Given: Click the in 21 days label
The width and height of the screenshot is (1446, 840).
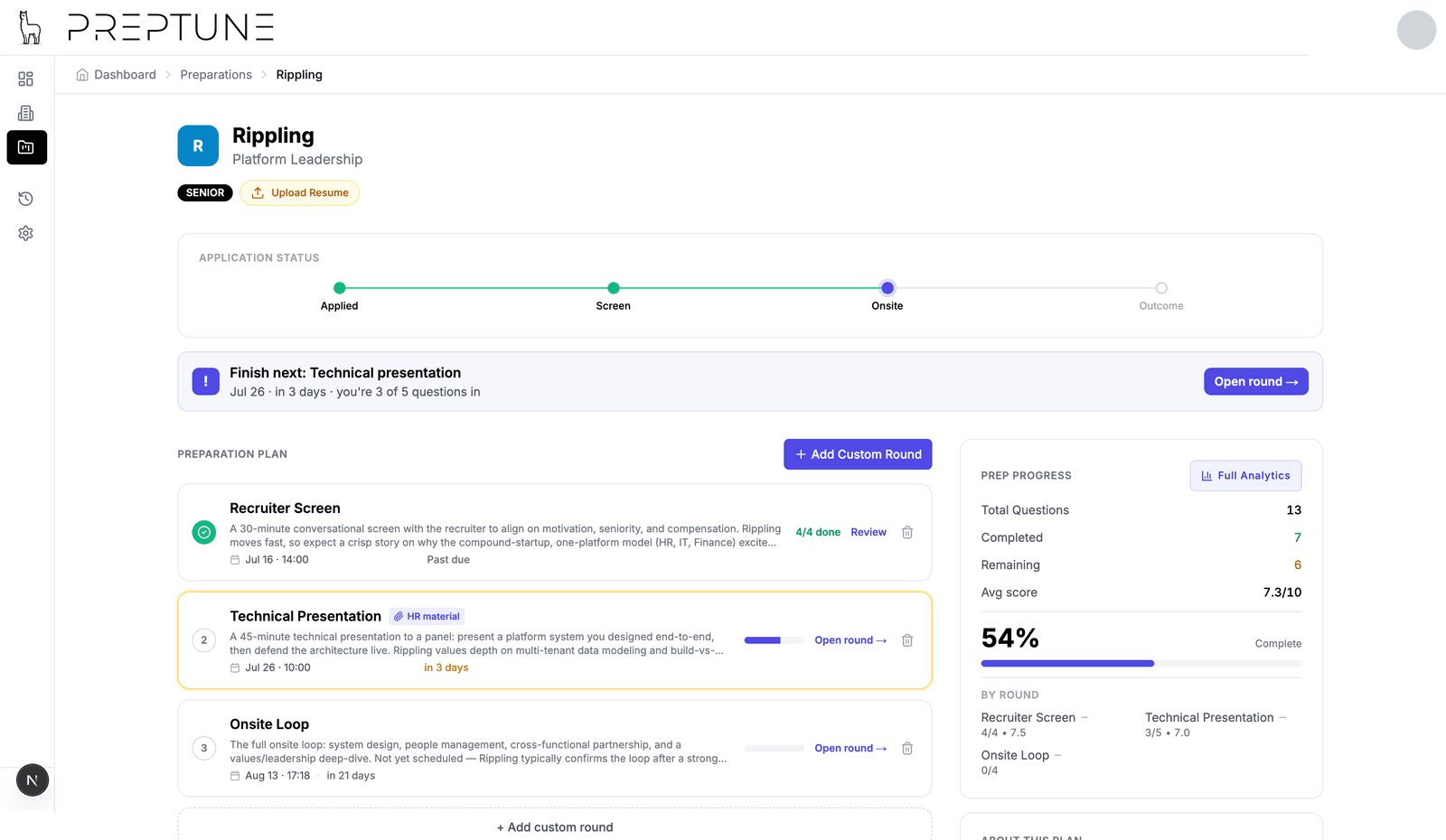Looking at the screenshot, I should click(351, 776).
